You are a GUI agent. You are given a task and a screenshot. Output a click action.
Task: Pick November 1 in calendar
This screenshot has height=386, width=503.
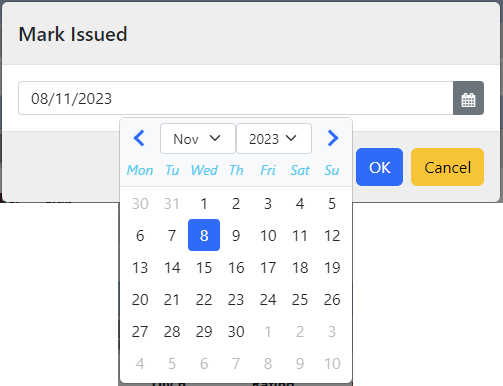204,203
